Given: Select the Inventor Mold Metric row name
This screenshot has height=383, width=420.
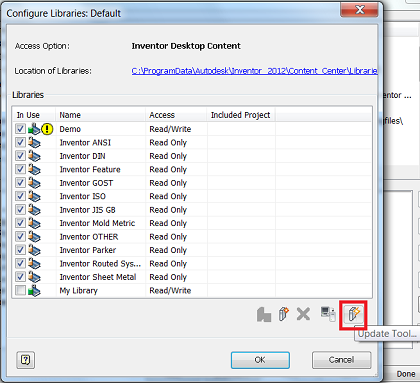Looking at the screenshot, I should point(97,223).
